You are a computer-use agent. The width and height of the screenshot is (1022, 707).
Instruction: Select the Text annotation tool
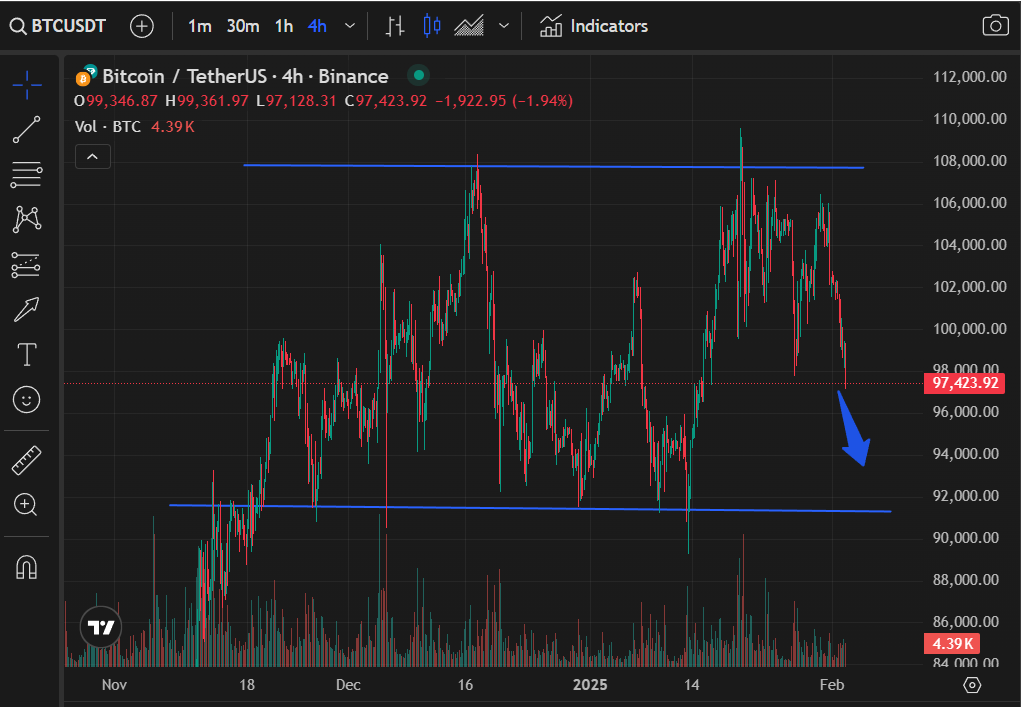27,354
